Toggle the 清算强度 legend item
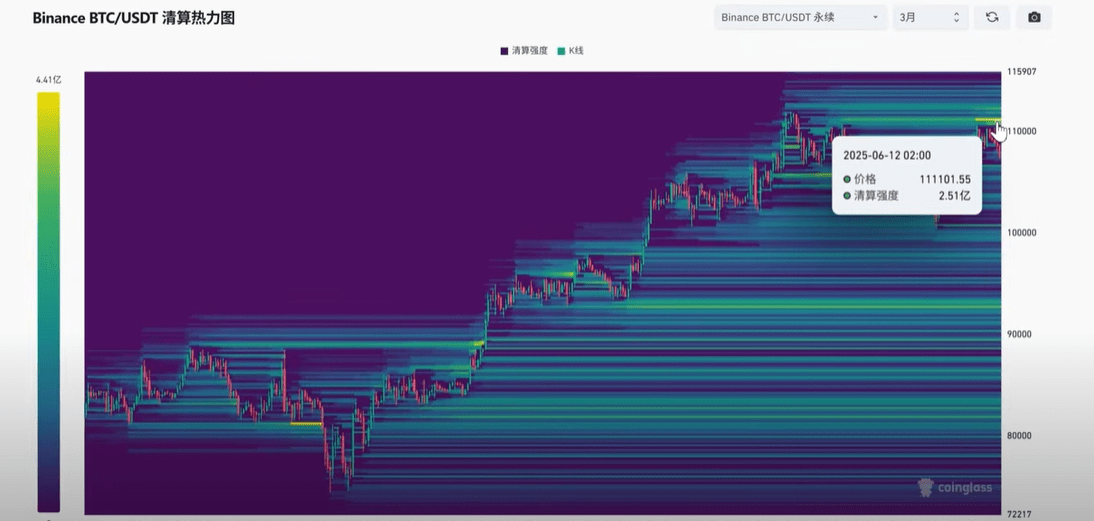1094x521 pixels. [524, 51]
